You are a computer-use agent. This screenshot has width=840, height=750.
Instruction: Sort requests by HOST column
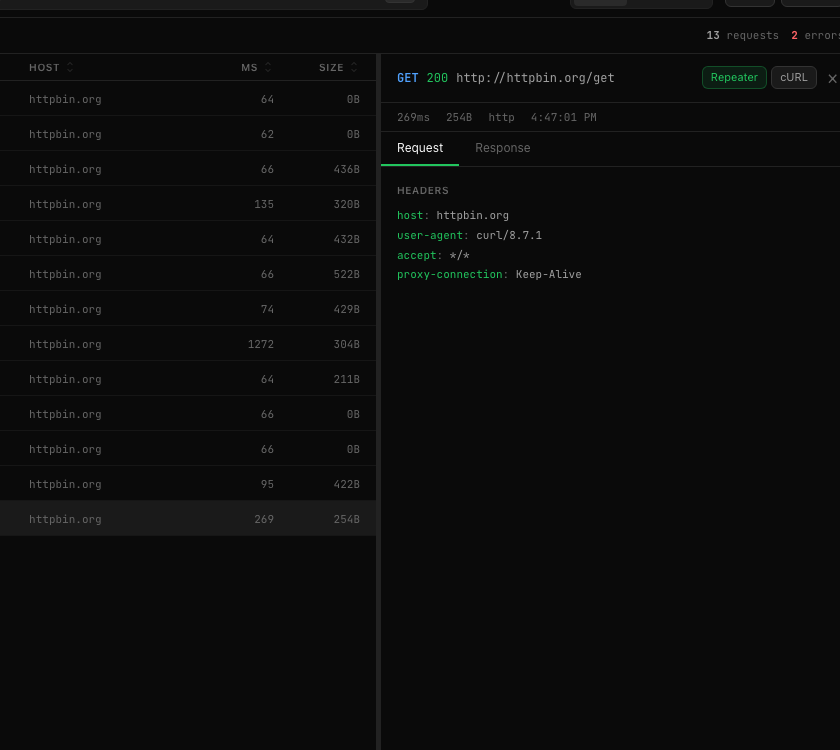click(51, 68)
